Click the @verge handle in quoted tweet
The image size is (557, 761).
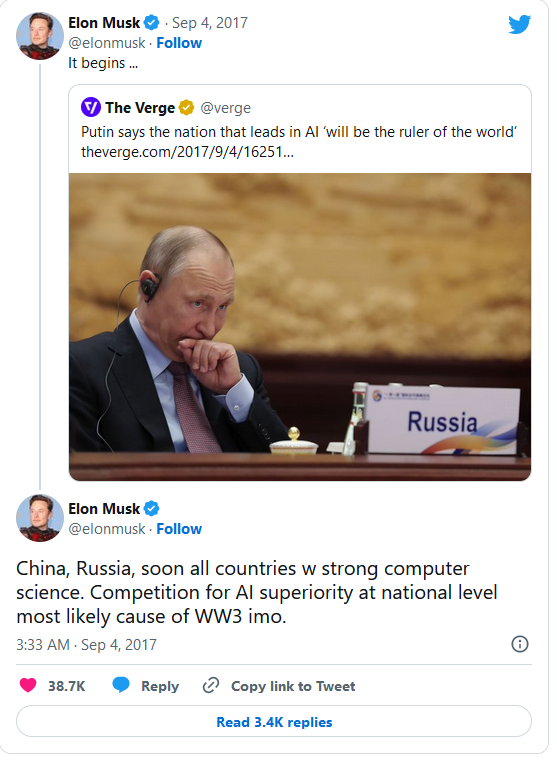click(226, 108)
